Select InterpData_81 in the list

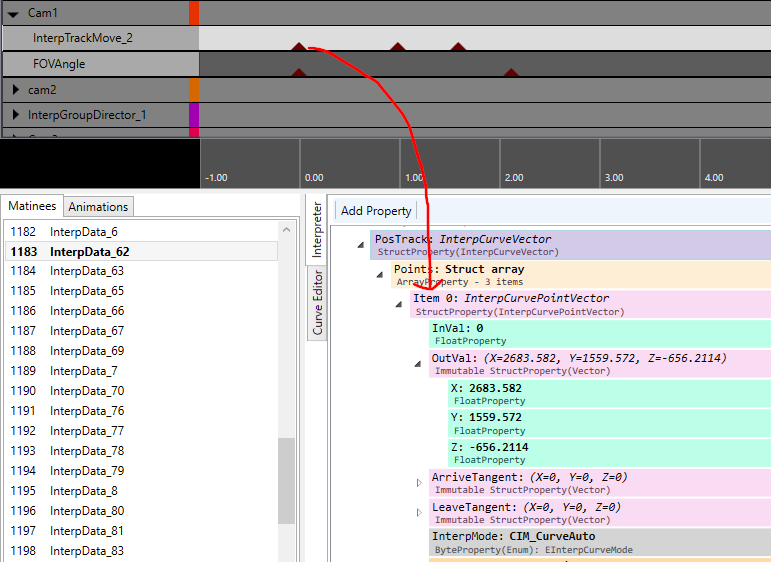[x=142, y=531]
